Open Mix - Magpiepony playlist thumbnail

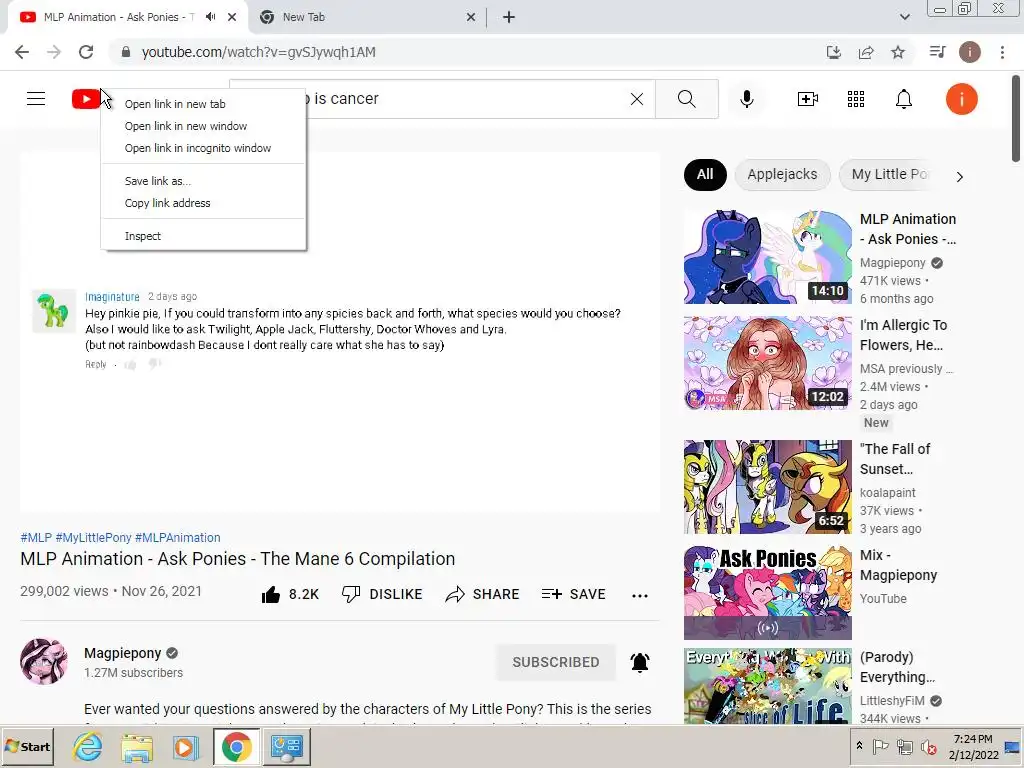[x=767, y=592]
